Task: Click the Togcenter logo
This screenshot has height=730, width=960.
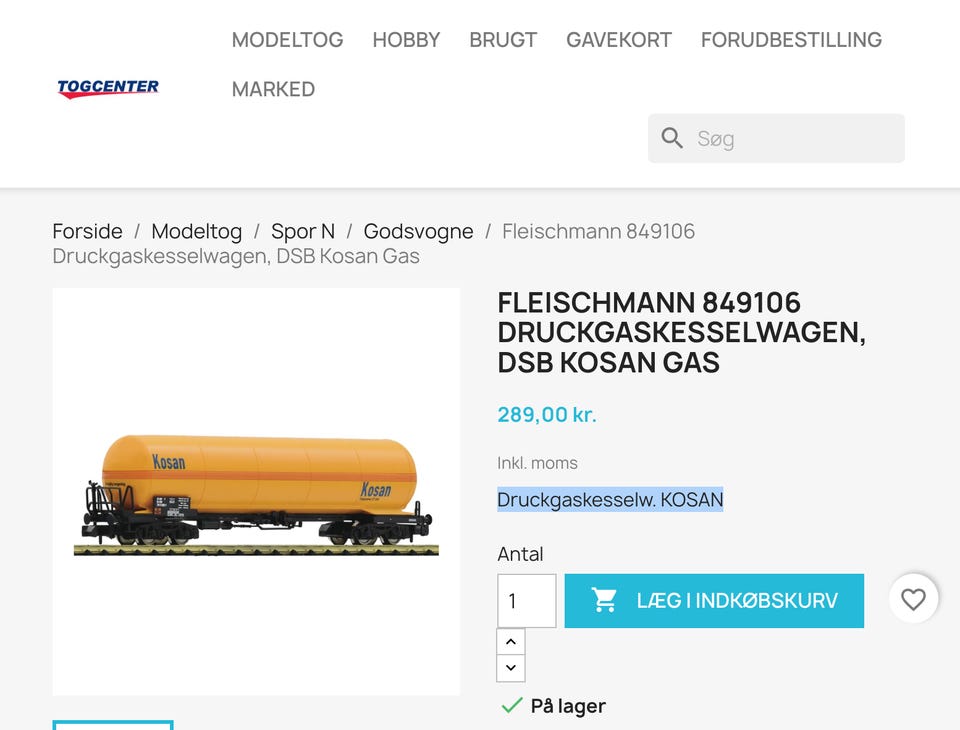Action: 108,88
